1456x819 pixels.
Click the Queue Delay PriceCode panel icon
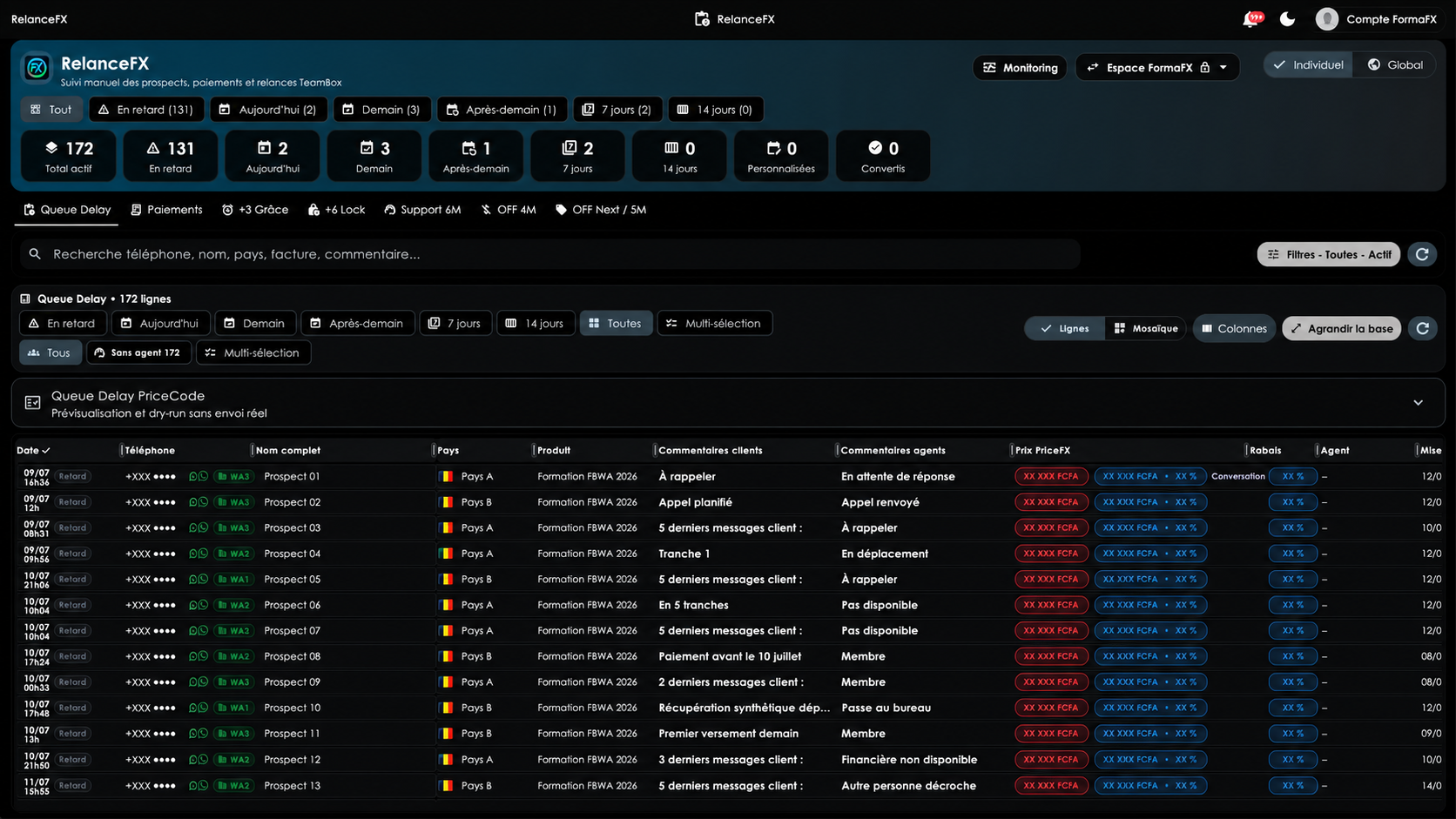click(x=32, y=403)
